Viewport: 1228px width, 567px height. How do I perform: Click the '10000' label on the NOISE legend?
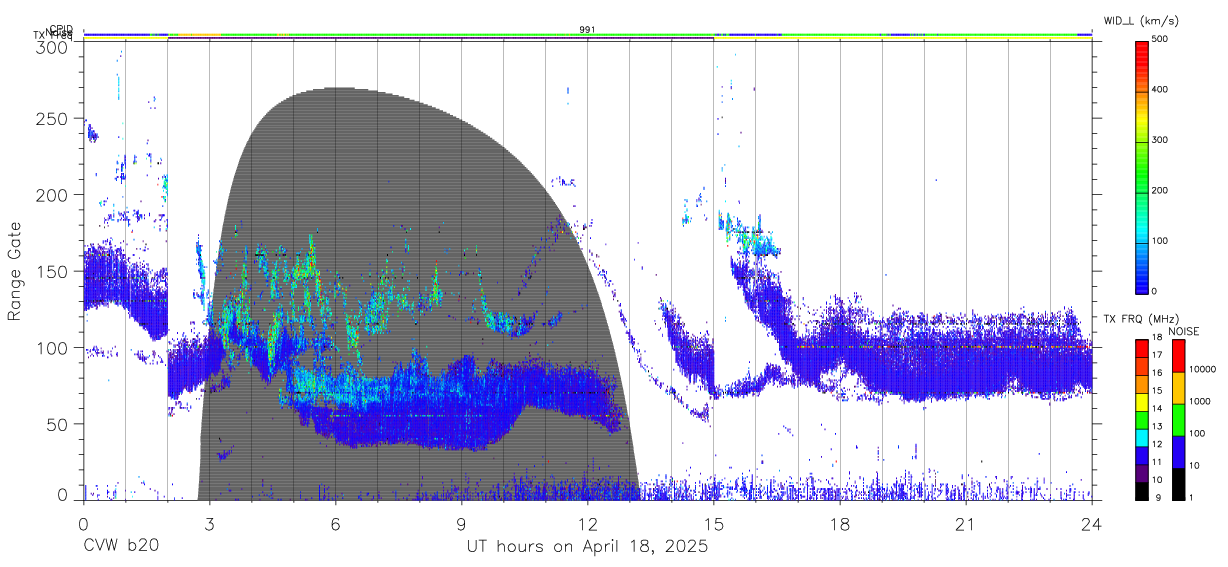point(1203,370)
